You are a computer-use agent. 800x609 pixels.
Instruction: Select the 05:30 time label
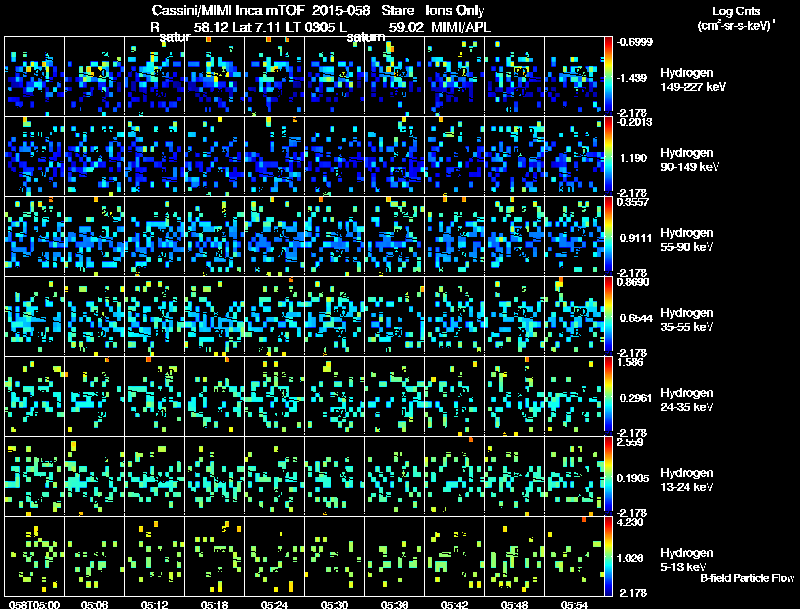(x=335, y=604)
